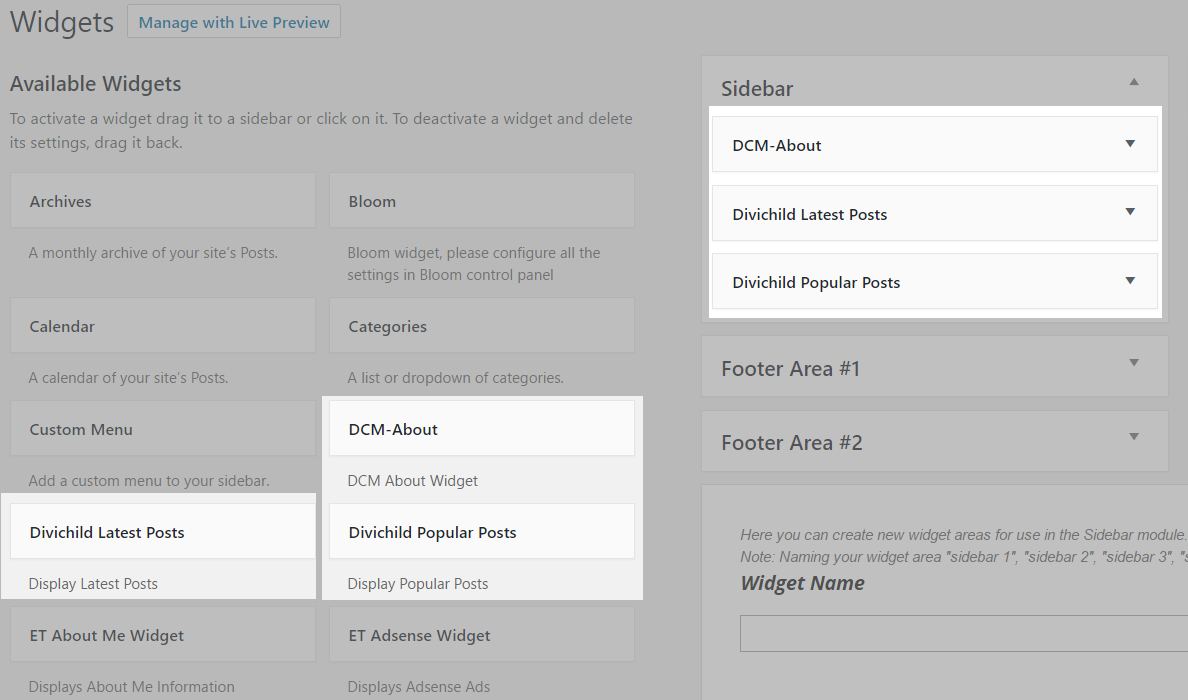The height and width of the screenshot is (700, 1188).
Task: Expand Divichild Popular Posts in Sidebar
Action: pos(1130,281)
